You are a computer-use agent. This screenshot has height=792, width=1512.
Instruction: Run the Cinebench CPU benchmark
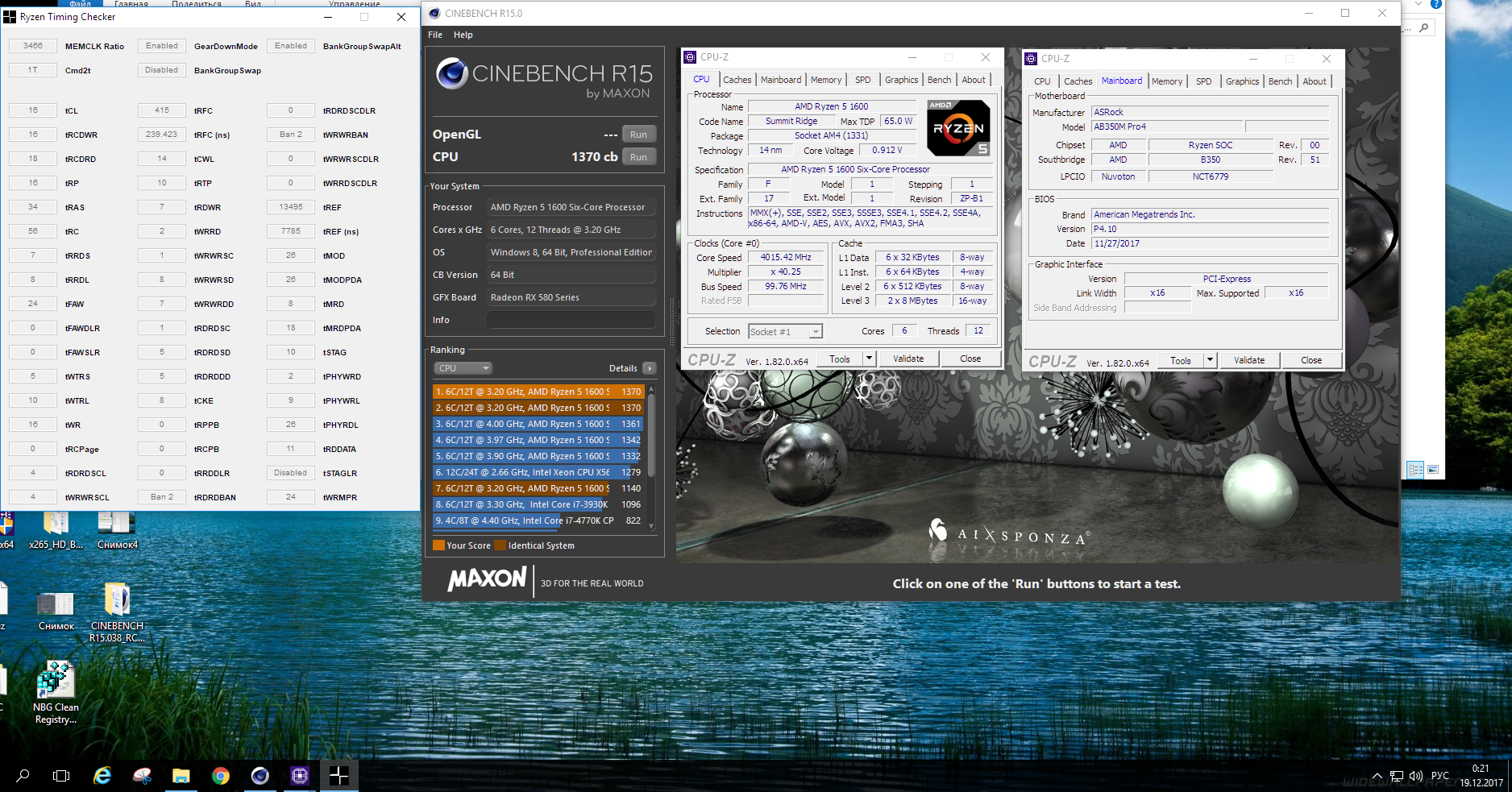pyautogui.click(x=638, y=157)
